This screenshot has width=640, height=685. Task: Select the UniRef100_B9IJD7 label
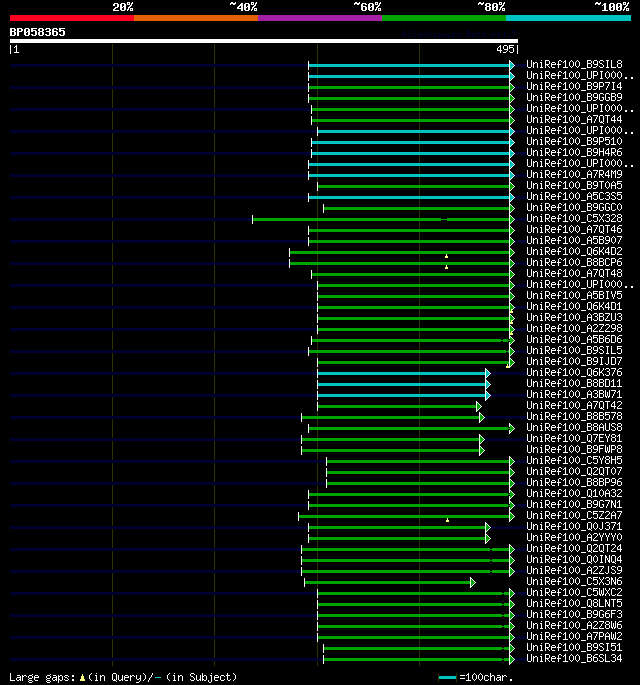[x=574, y=362]
